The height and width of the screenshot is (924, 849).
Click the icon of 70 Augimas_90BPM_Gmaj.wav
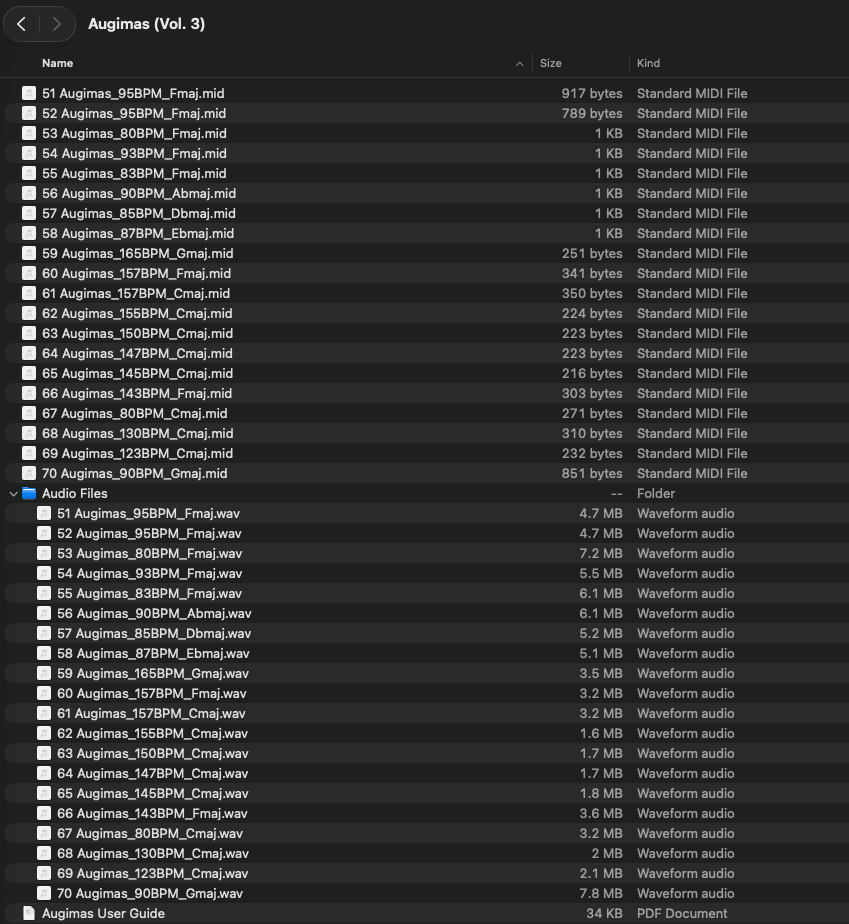tap(44, 893)
